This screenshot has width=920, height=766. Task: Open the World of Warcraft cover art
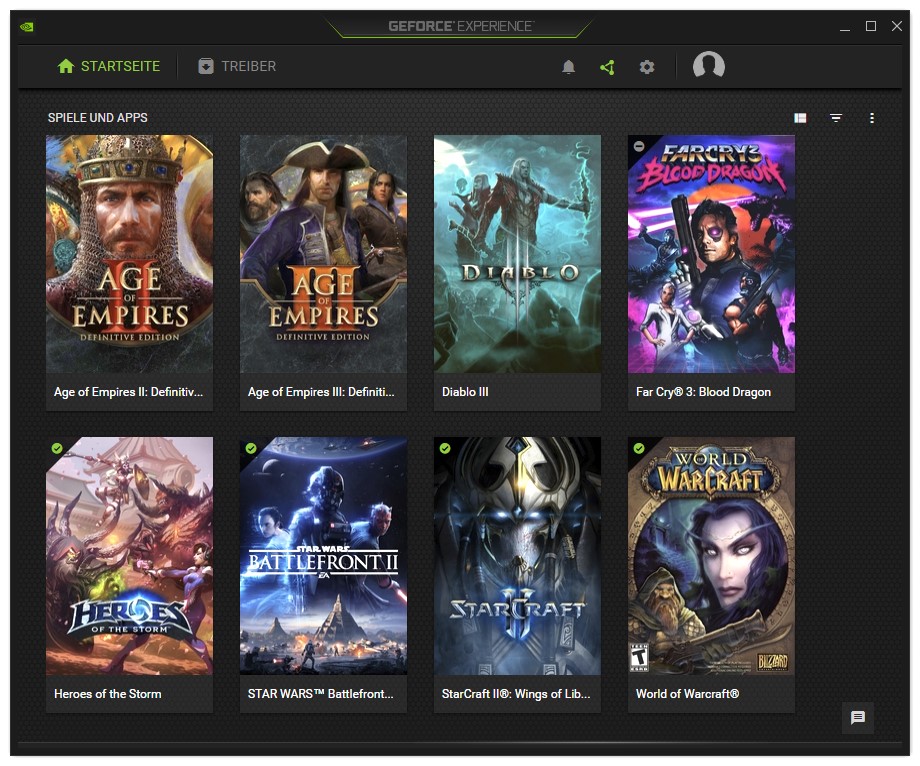(712, 556)
